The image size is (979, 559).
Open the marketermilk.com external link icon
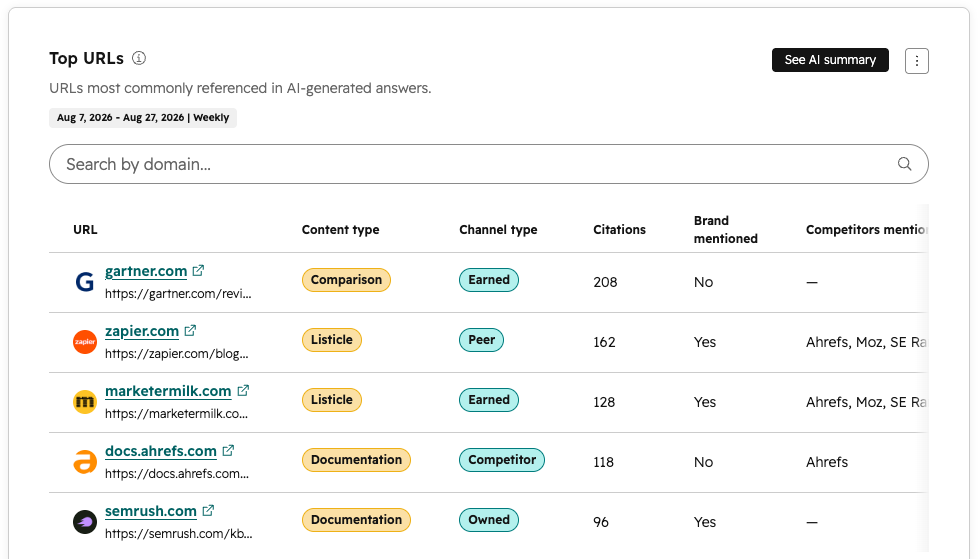(243, 390)
